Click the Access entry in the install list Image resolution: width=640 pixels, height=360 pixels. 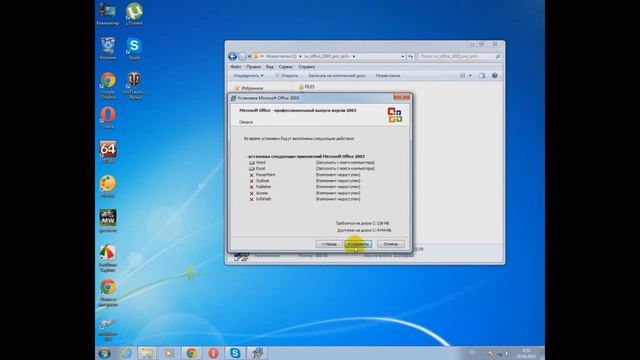(x=262, y=193)
